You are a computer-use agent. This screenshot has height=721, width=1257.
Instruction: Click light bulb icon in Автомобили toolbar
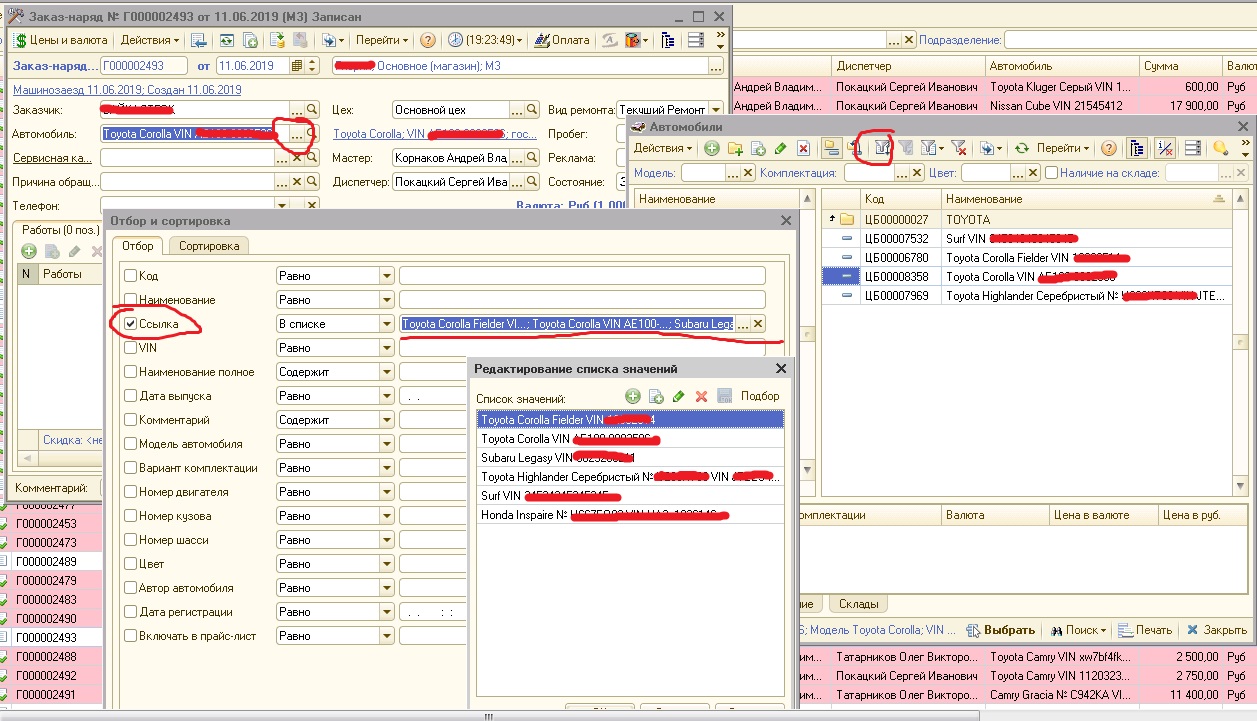click(x=1220, y=148)
